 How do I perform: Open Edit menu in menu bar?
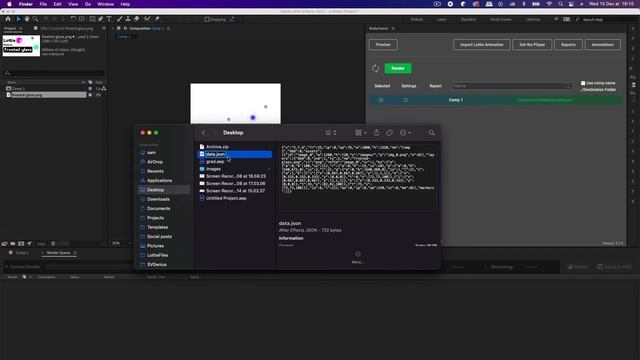pyautogui.click(x=58, y=4)
